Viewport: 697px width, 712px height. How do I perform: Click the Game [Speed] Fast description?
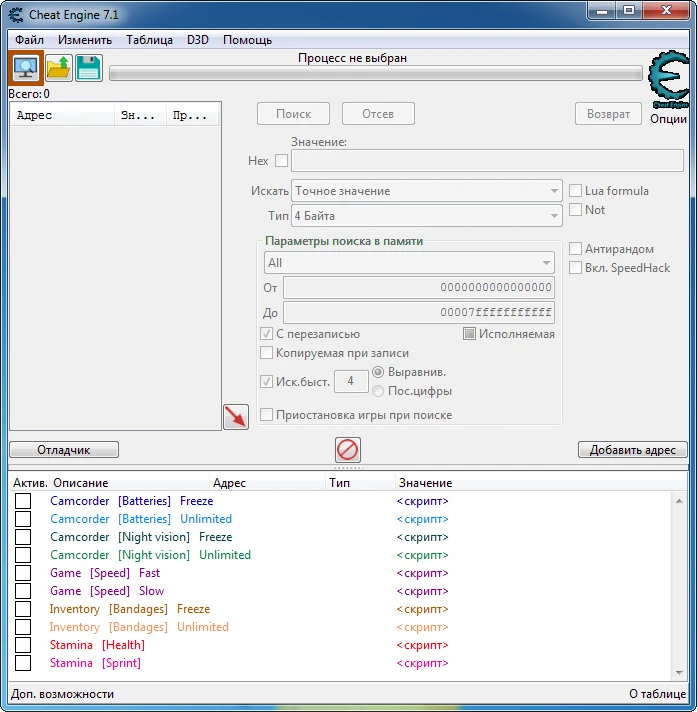[105, 573]
